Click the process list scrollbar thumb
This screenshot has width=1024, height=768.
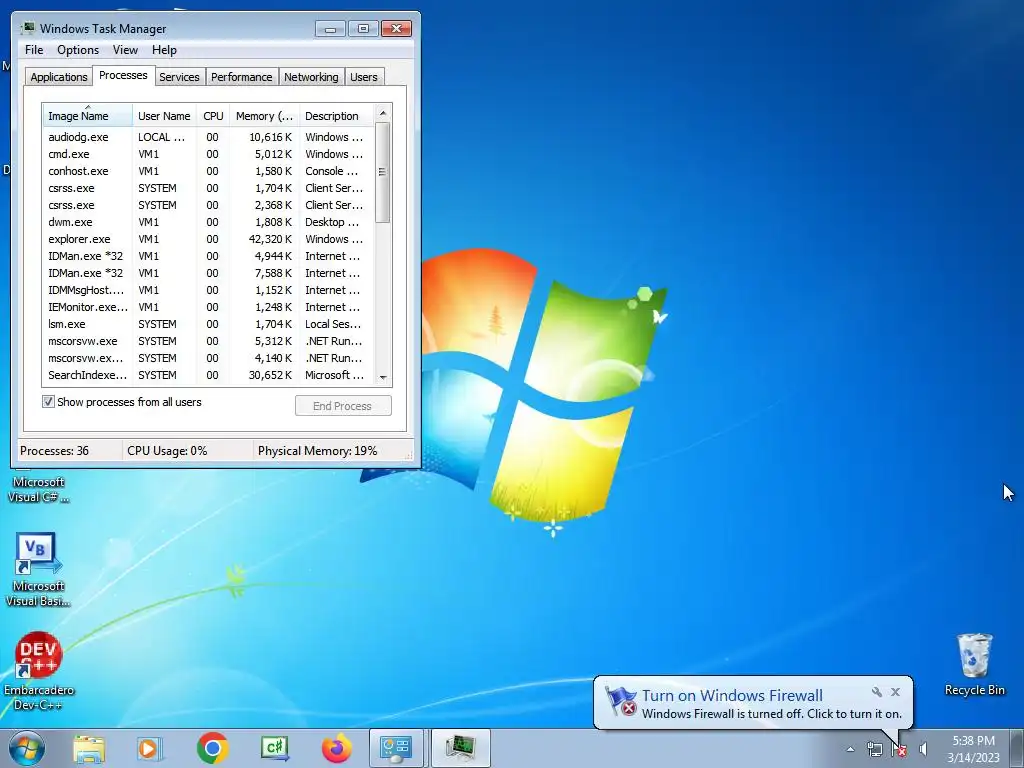click(383, 172)
